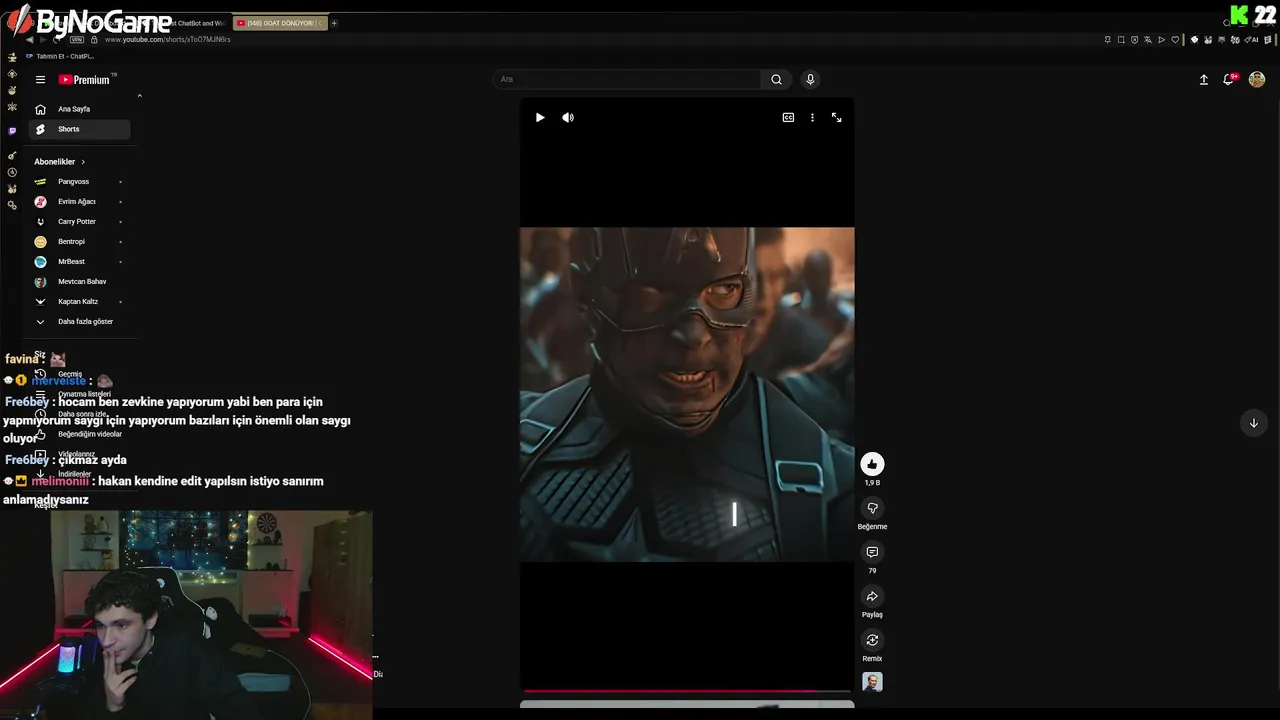Expand Daha fazla göster
1280x720 pixels.
[x=80, y=322]
